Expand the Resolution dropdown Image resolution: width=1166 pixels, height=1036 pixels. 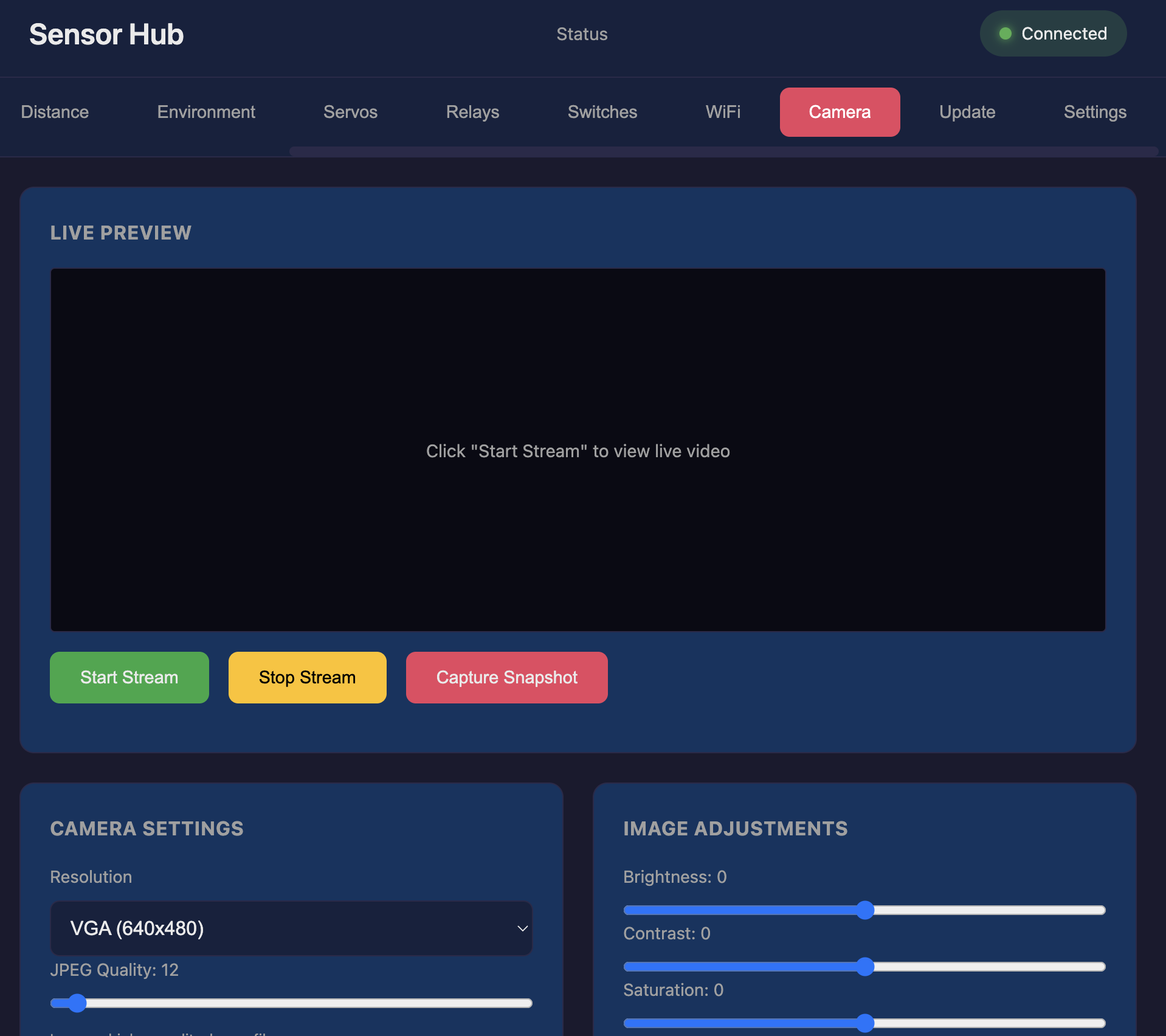(291, 928)
